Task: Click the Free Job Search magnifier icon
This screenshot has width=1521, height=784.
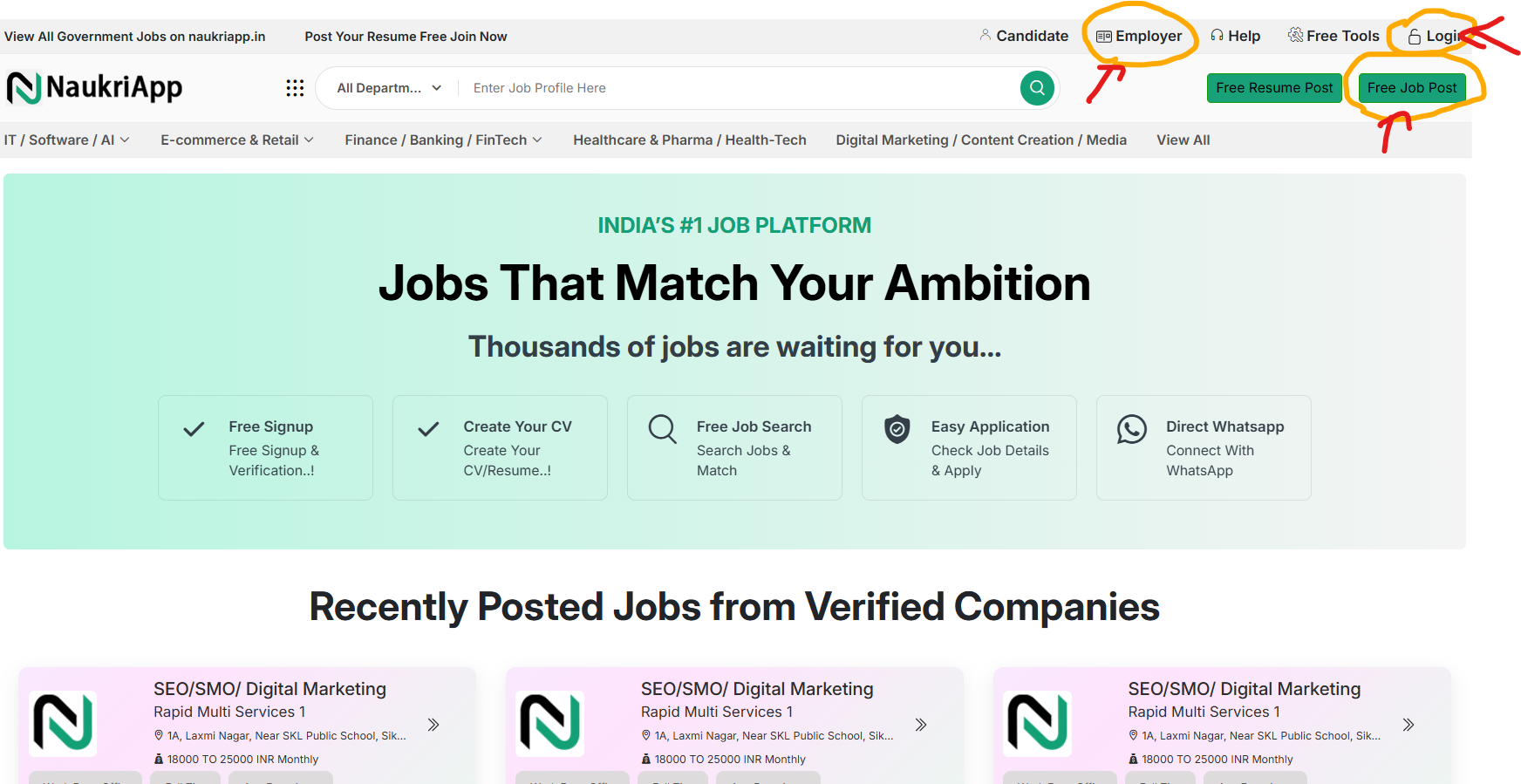Action: point(663,429)
